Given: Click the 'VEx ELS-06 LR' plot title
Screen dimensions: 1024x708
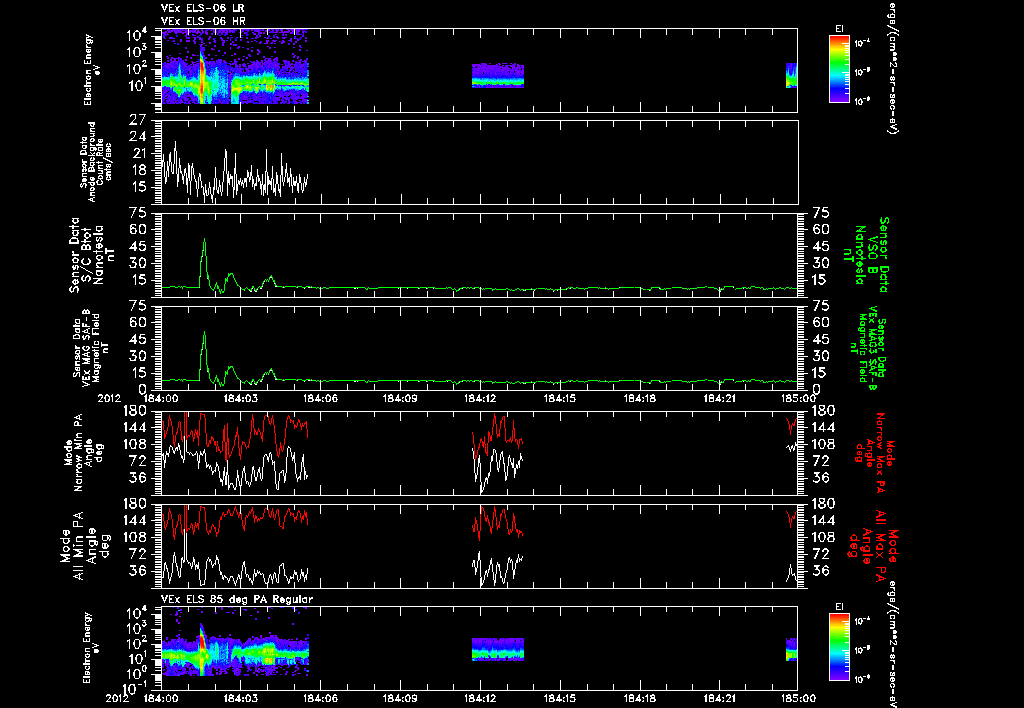Looking at the screenshot, I should [203, 8].
